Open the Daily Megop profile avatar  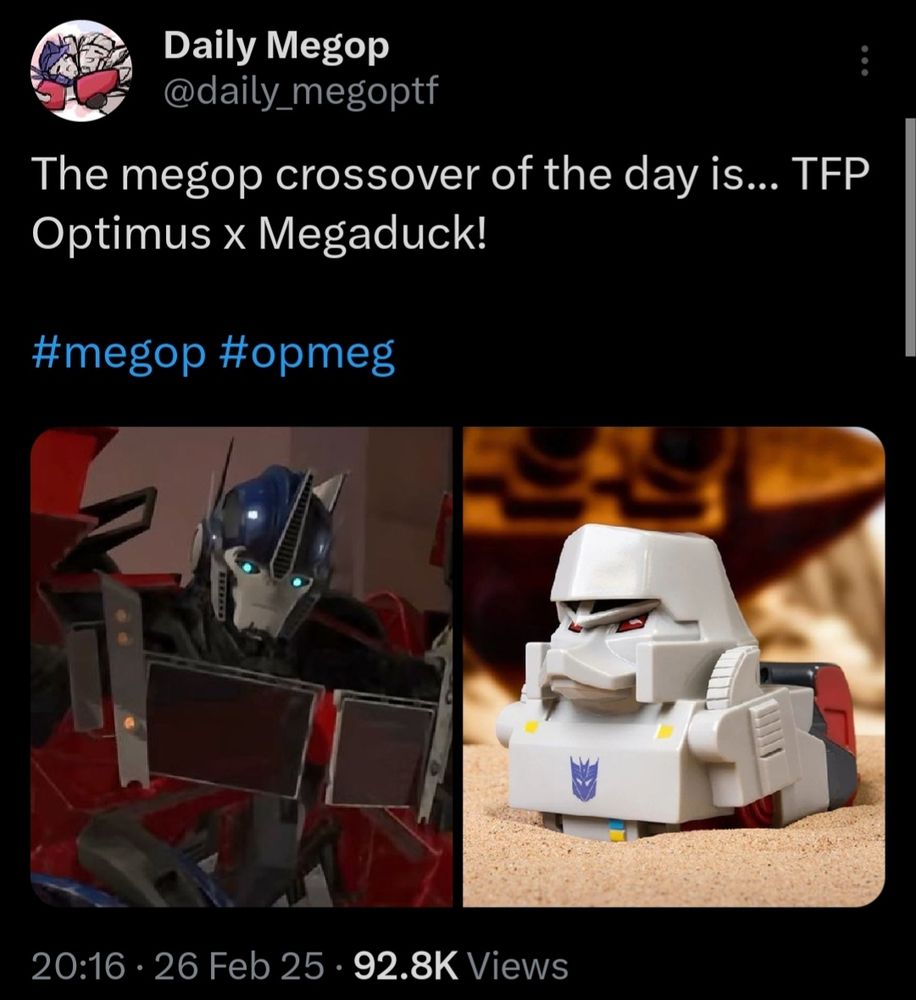click(x=81, y=70)
